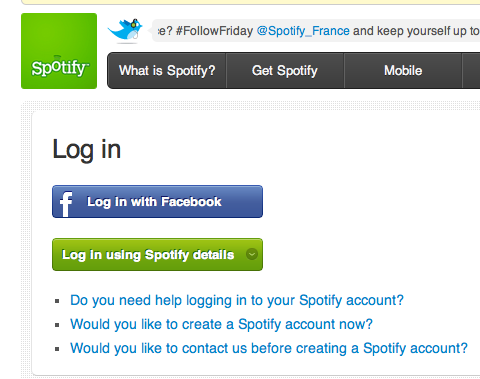Click the tweet text 'and keep yourself up to'
This screenshot has width=480, height=379.
coord(416,31)
